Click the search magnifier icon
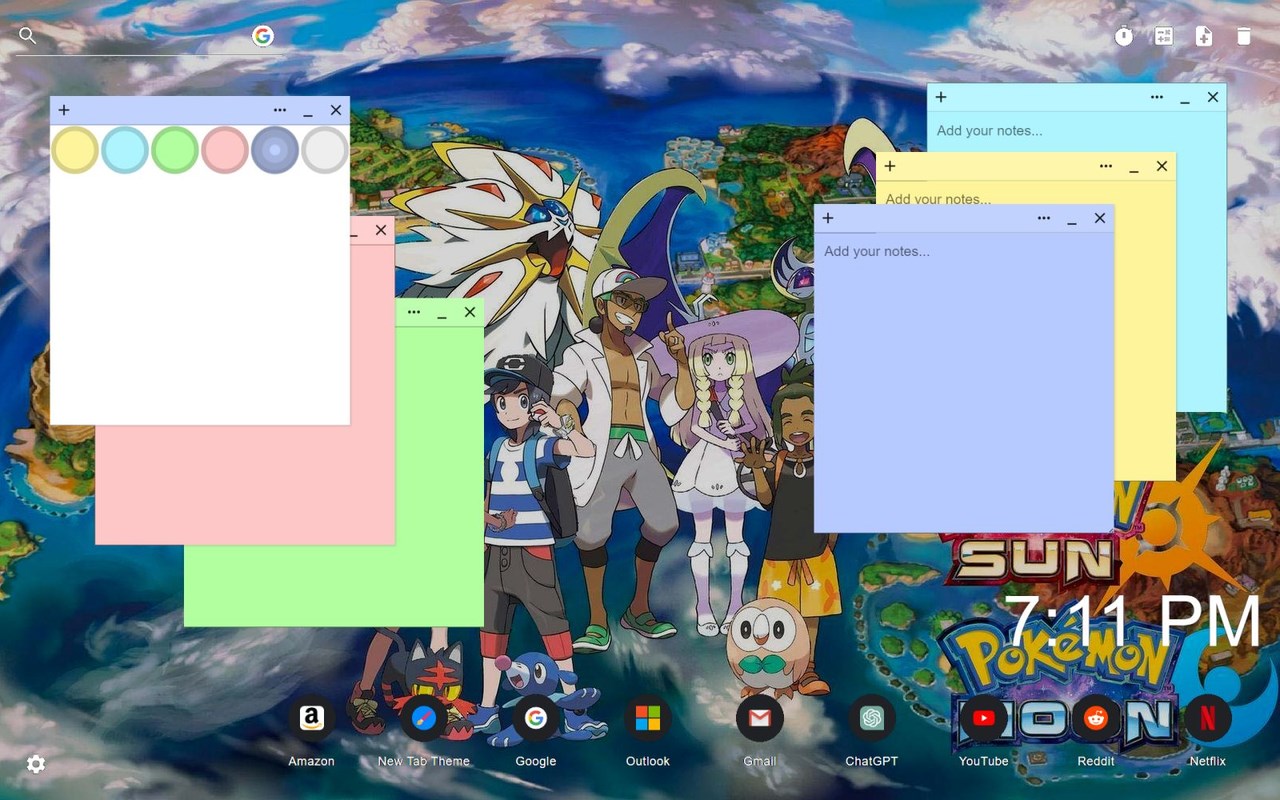Image resolution: width=1280 pixels, height=800 pixels. 28,36
